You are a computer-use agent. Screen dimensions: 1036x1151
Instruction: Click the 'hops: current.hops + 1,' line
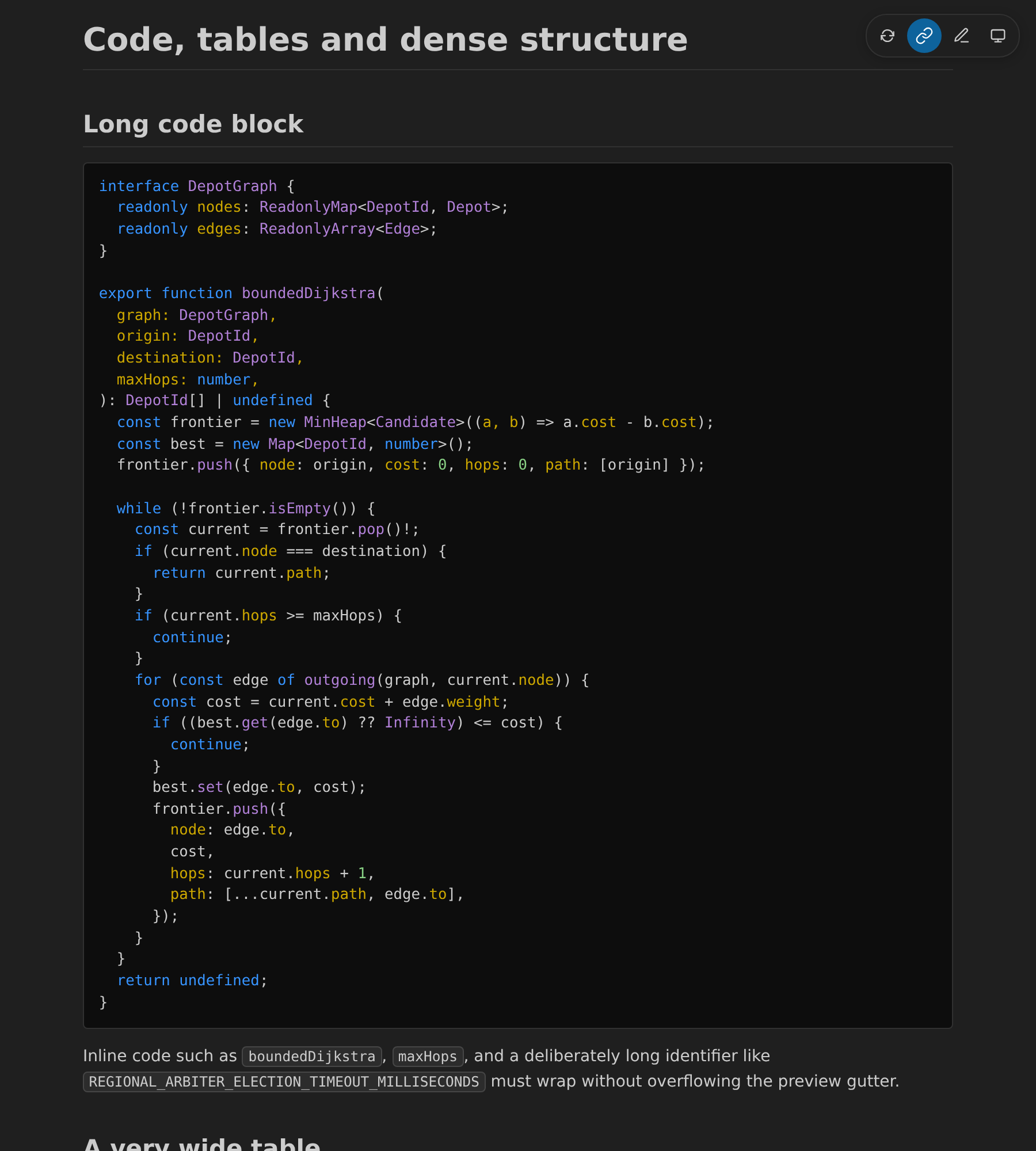tap(272, 874)
